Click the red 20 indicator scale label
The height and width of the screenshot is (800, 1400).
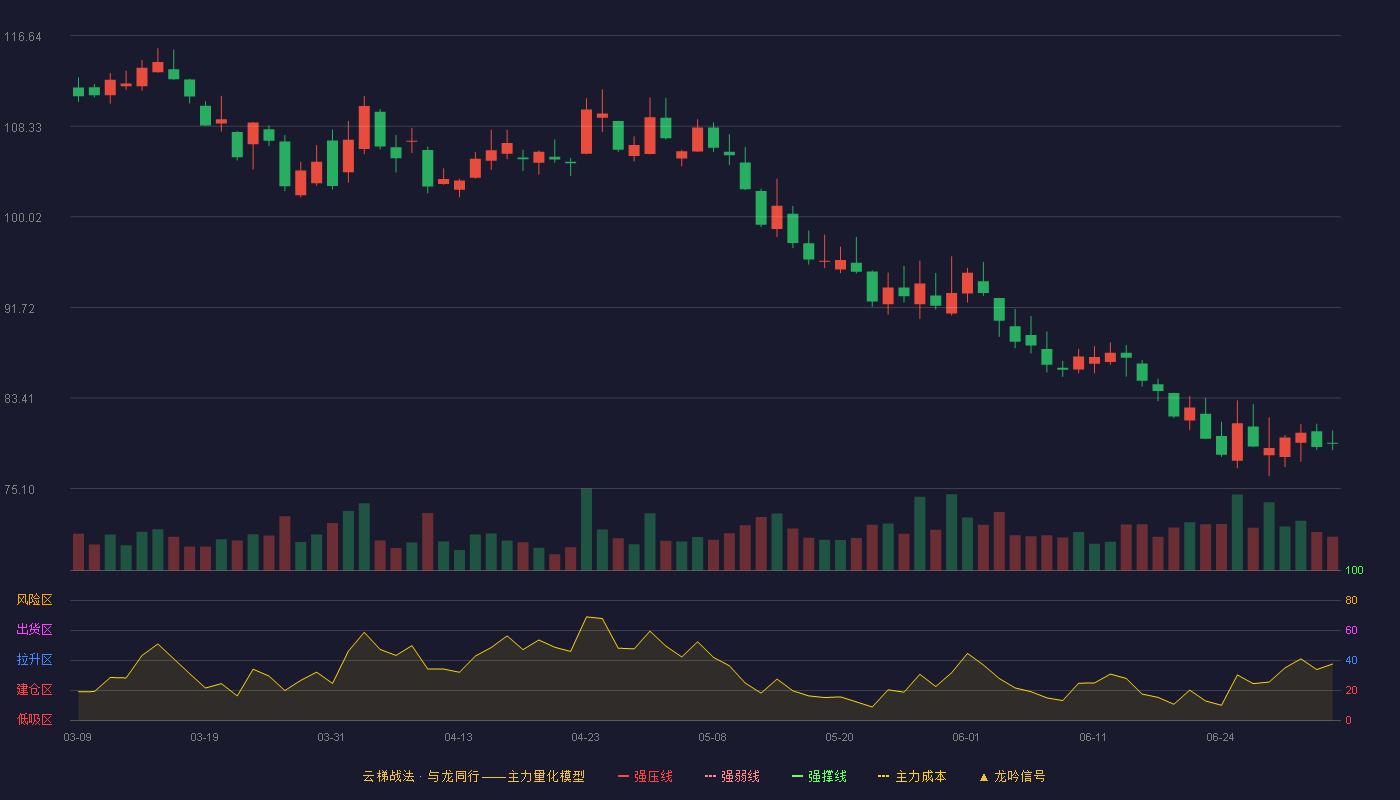[1351, 691]
